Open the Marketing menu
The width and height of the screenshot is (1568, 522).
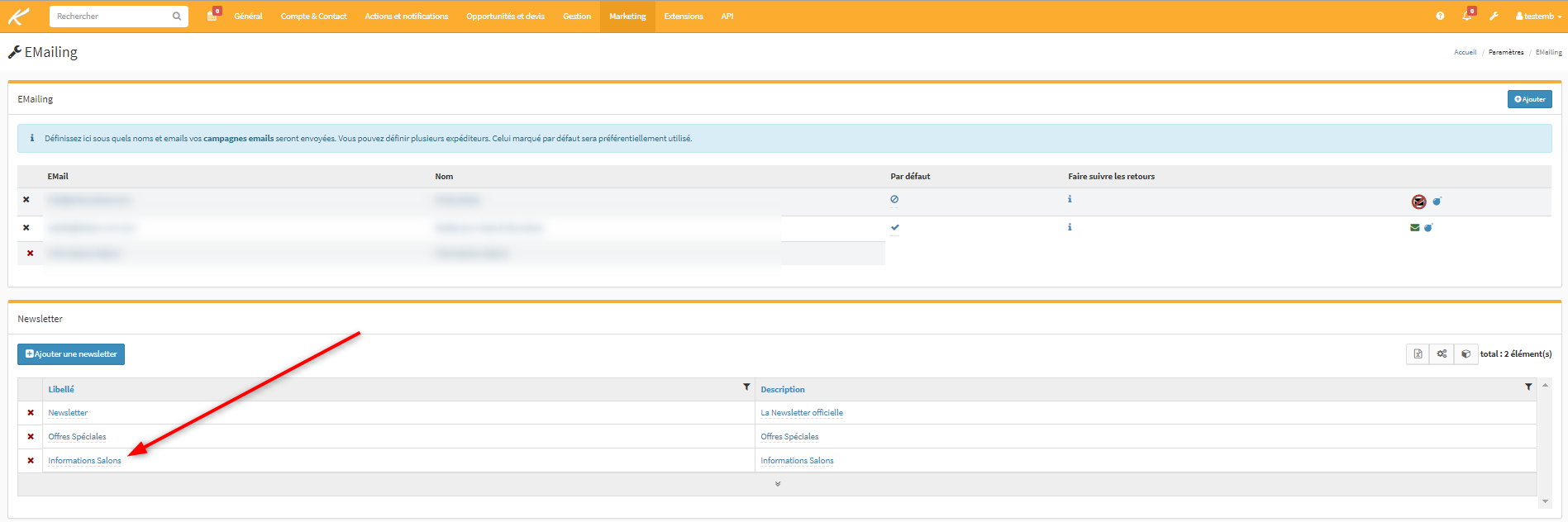[627, 17]
